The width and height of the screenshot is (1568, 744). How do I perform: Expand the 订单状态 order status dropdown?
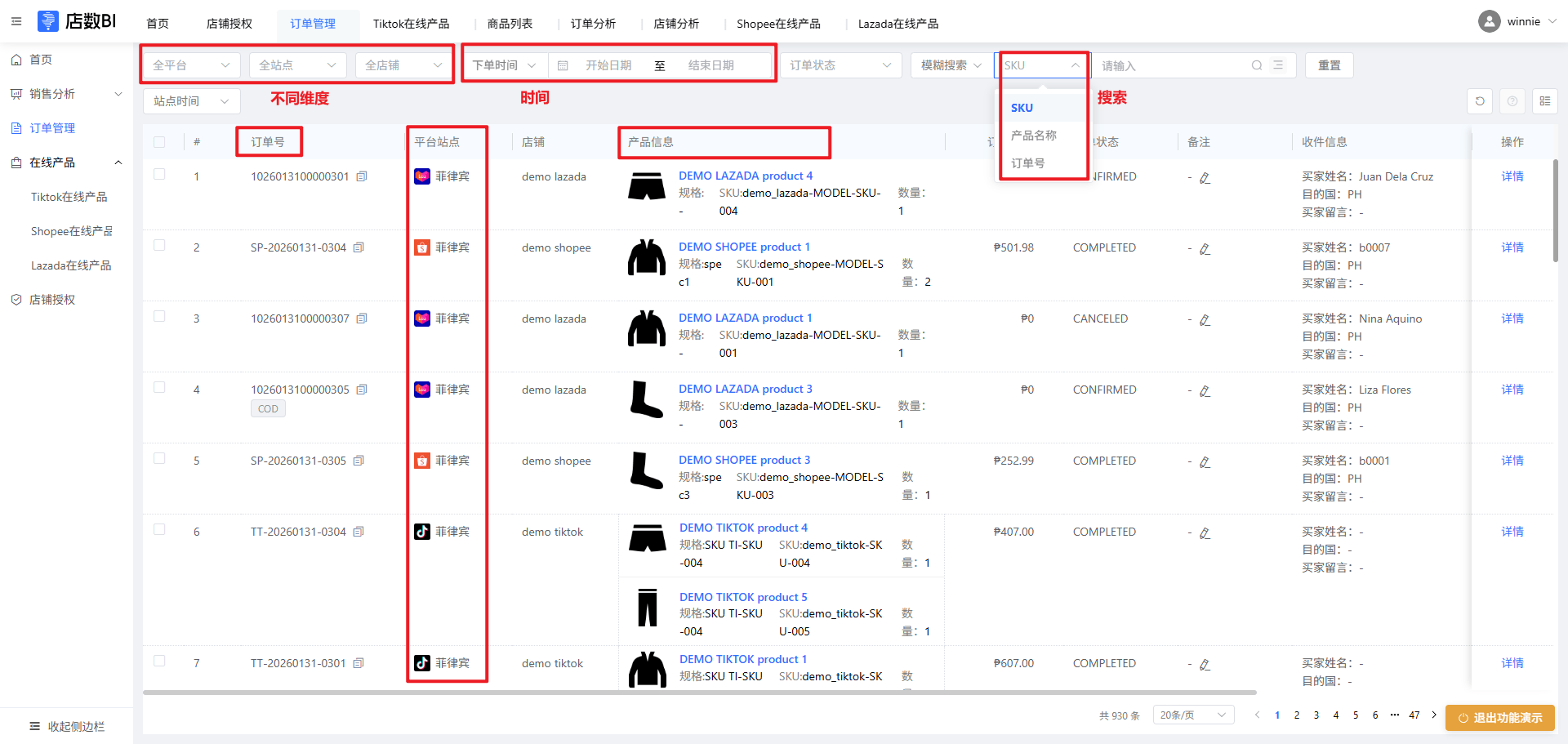click(x=840, y=65)
